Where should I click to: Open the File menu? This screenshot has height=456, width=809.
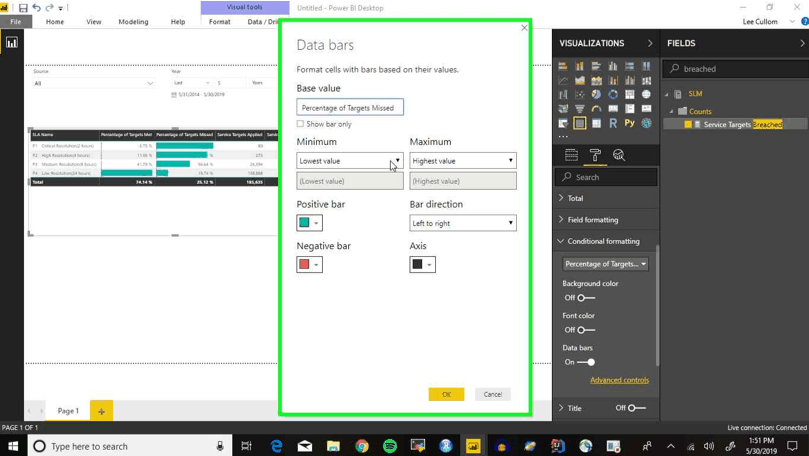[16, 22]
